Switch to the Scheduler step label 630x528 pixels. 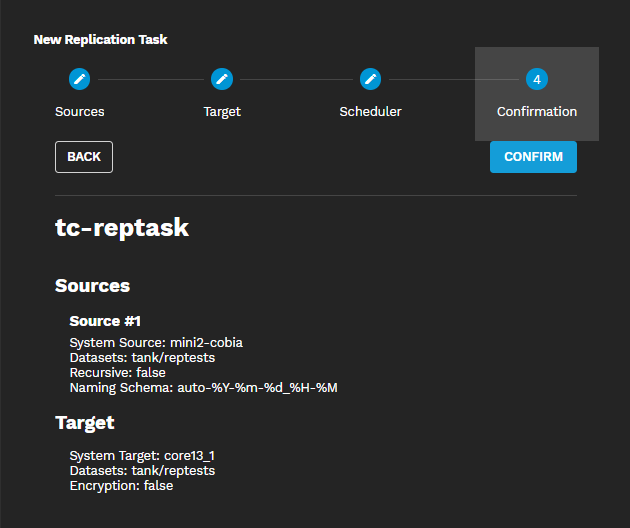pyautogui.click(x=370, y=111)
